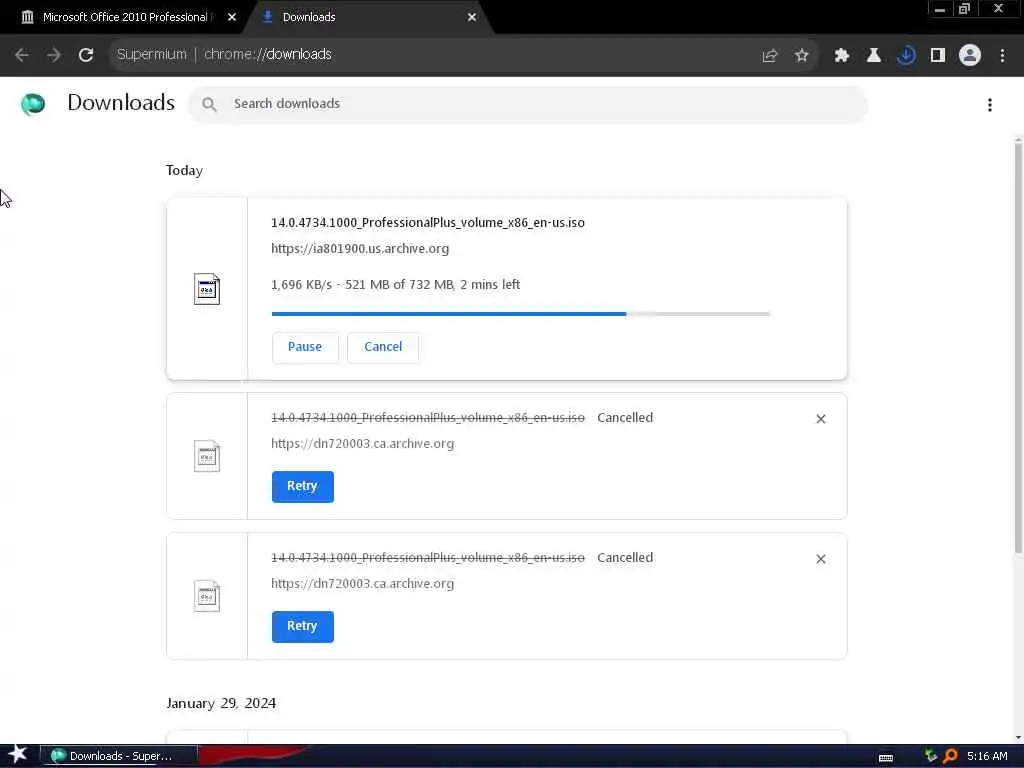Click the active download file name
1024x768 pixels.
[428, 223]
